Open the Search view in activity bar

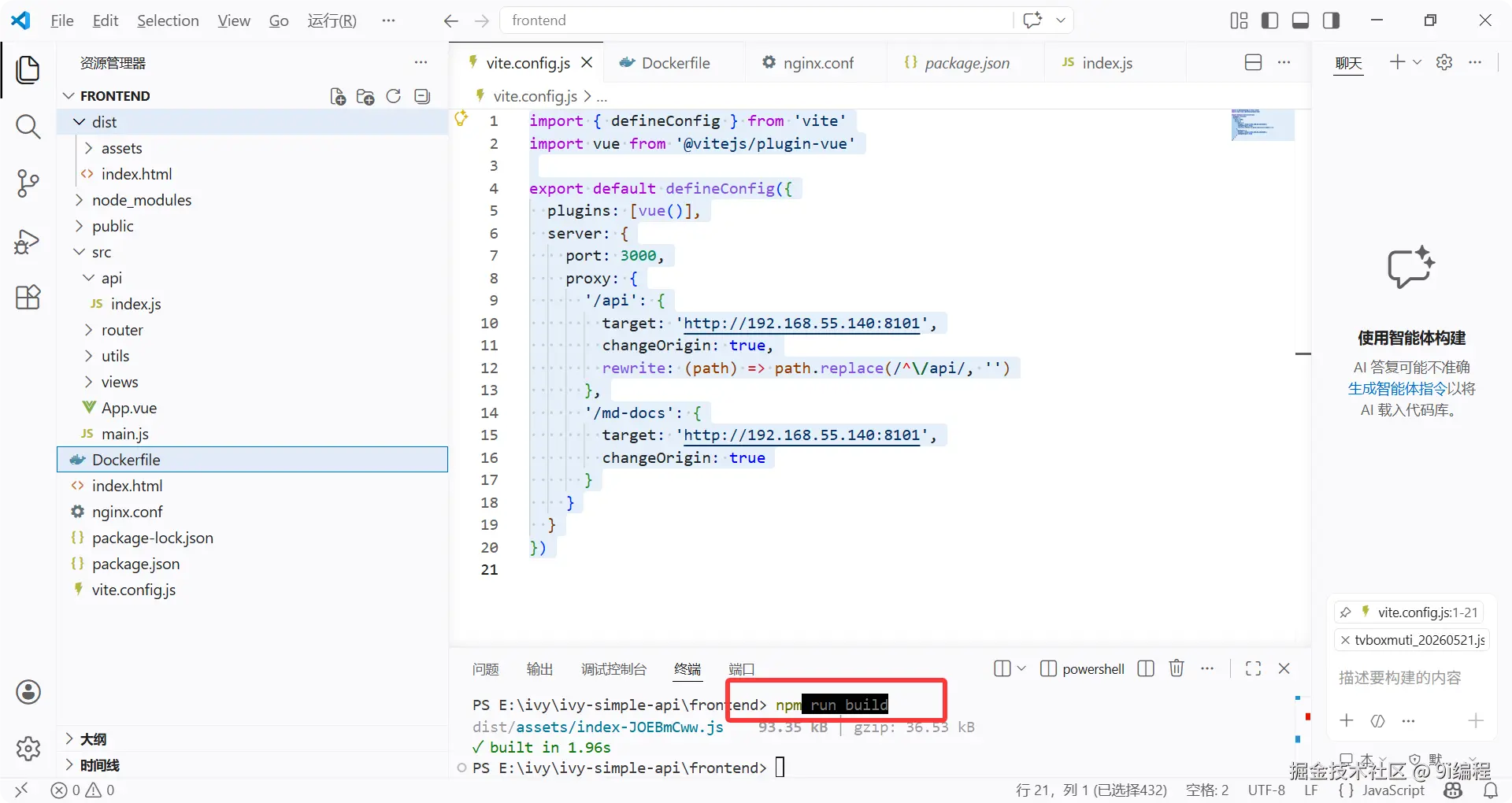(28, 126)
